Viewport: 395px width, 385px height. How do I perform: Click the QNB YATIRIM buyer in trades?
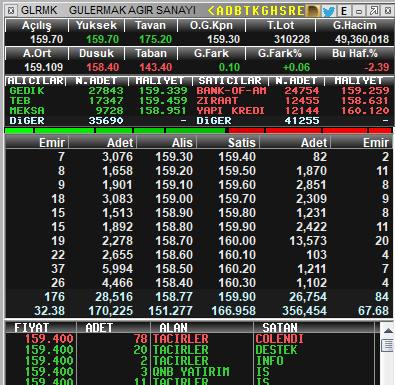(x=191, y=372)
